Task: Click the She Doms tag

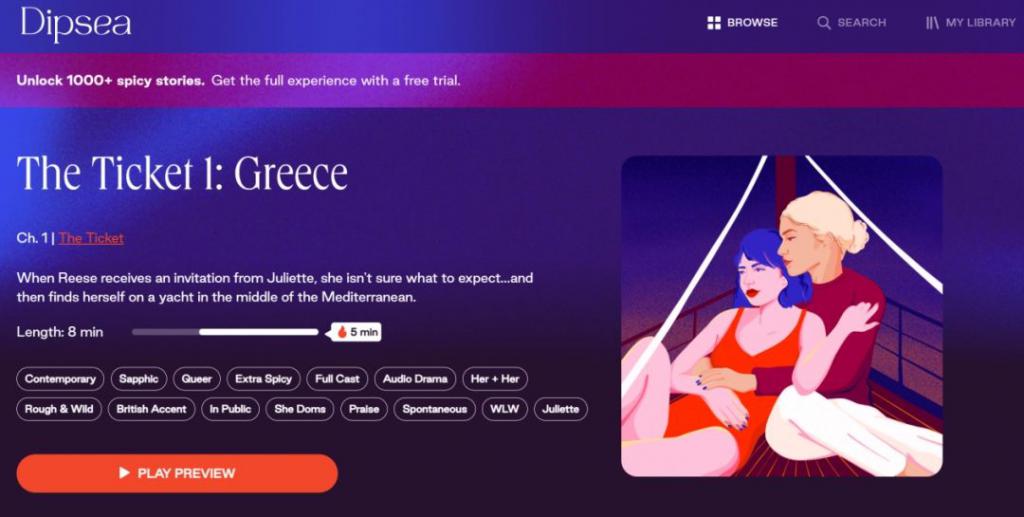Action: click(300, 409)
